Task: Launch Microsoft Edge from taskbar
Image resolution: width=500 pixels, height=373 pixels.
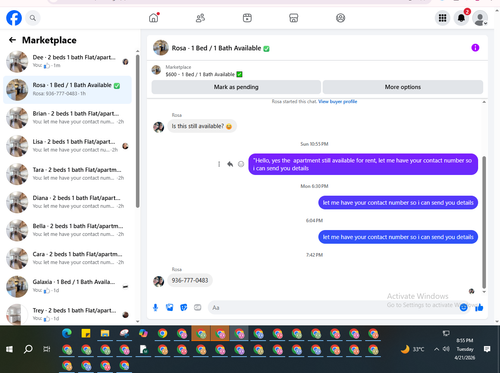Action: (67, 333)
